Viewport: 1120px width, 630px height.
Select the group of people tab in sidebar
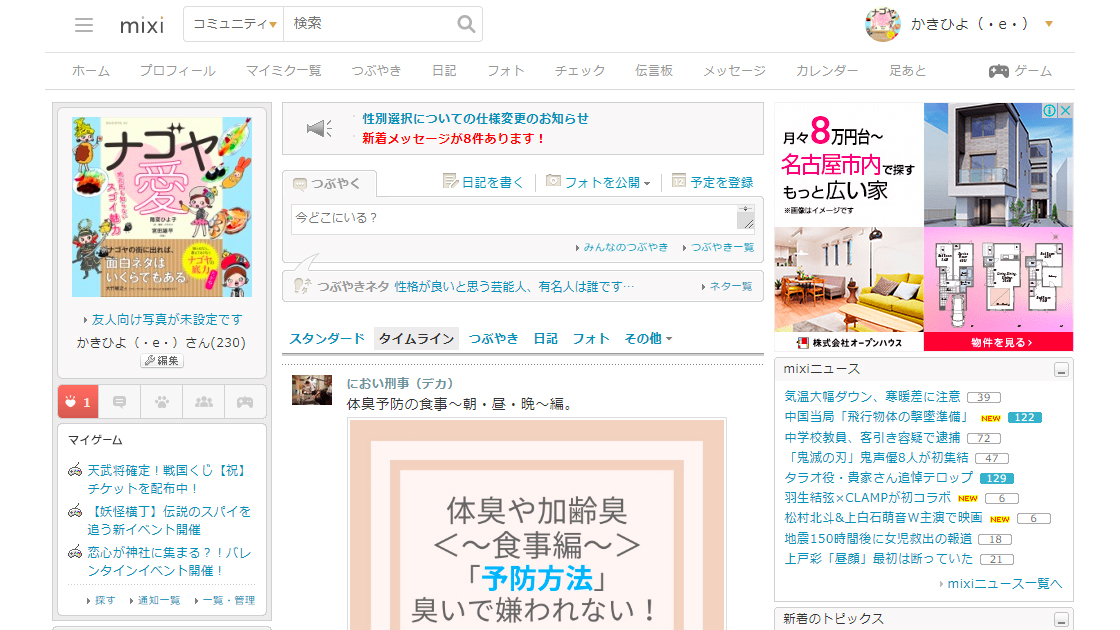click(x=204, y=402)
